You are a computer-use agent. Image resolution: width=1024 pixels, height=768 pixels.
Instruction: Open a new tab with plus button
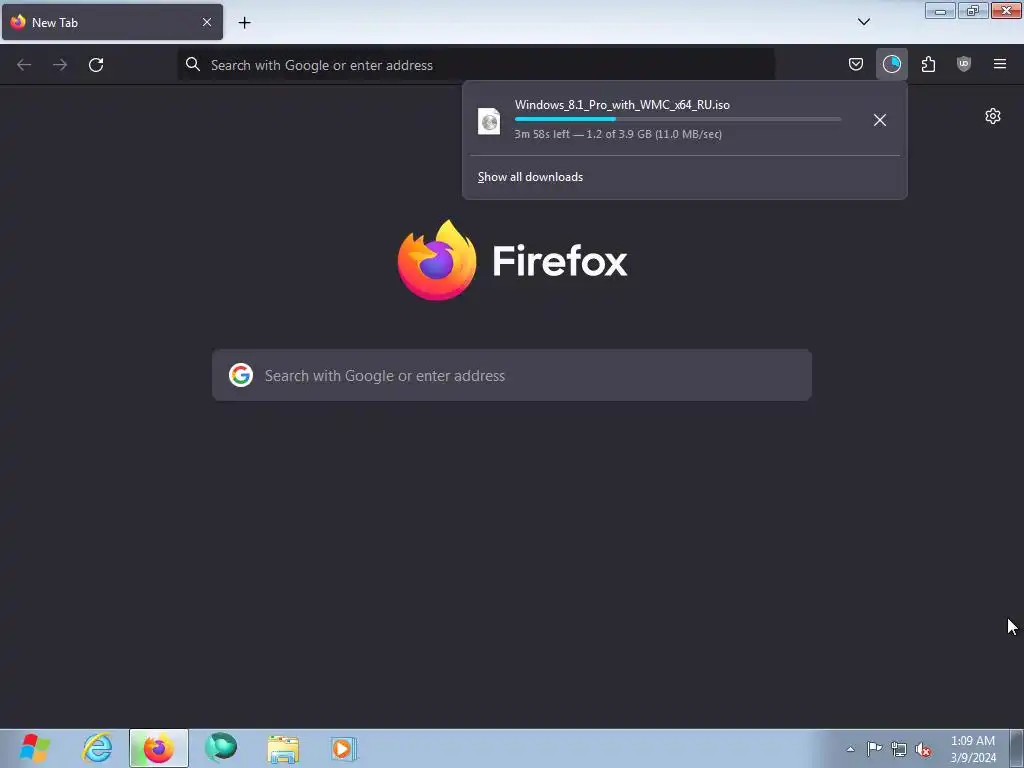tap(244, 23)
